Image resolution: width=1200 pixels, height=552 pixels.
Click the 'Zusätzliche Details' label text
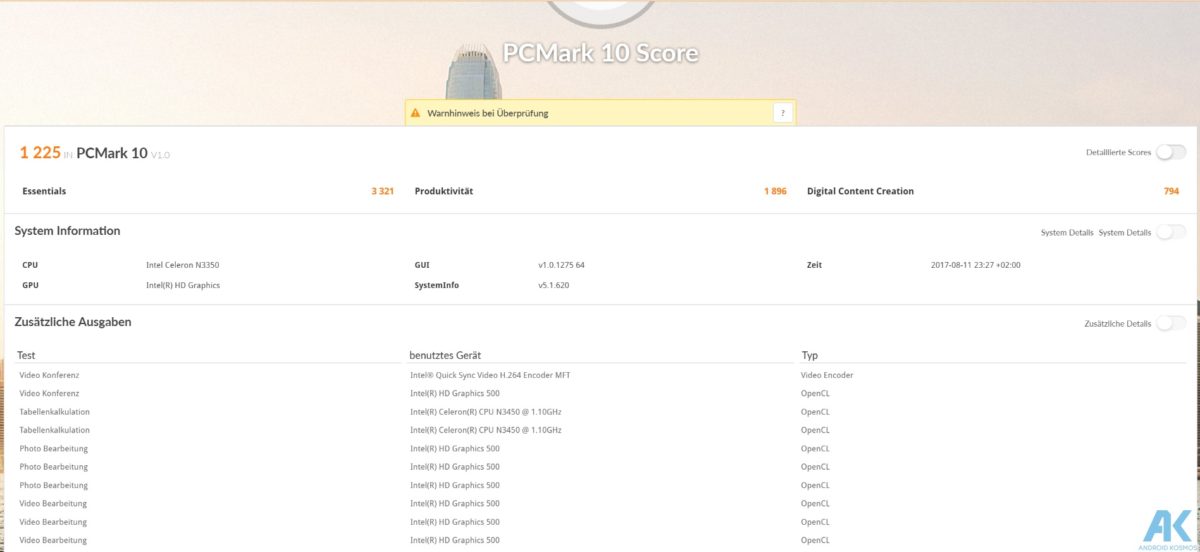pos(1117,324)
